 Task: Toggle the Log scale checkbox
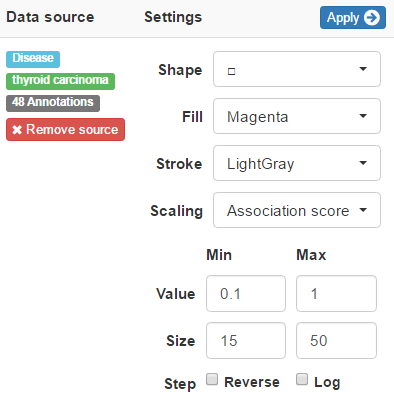click(x=302, y=379)
